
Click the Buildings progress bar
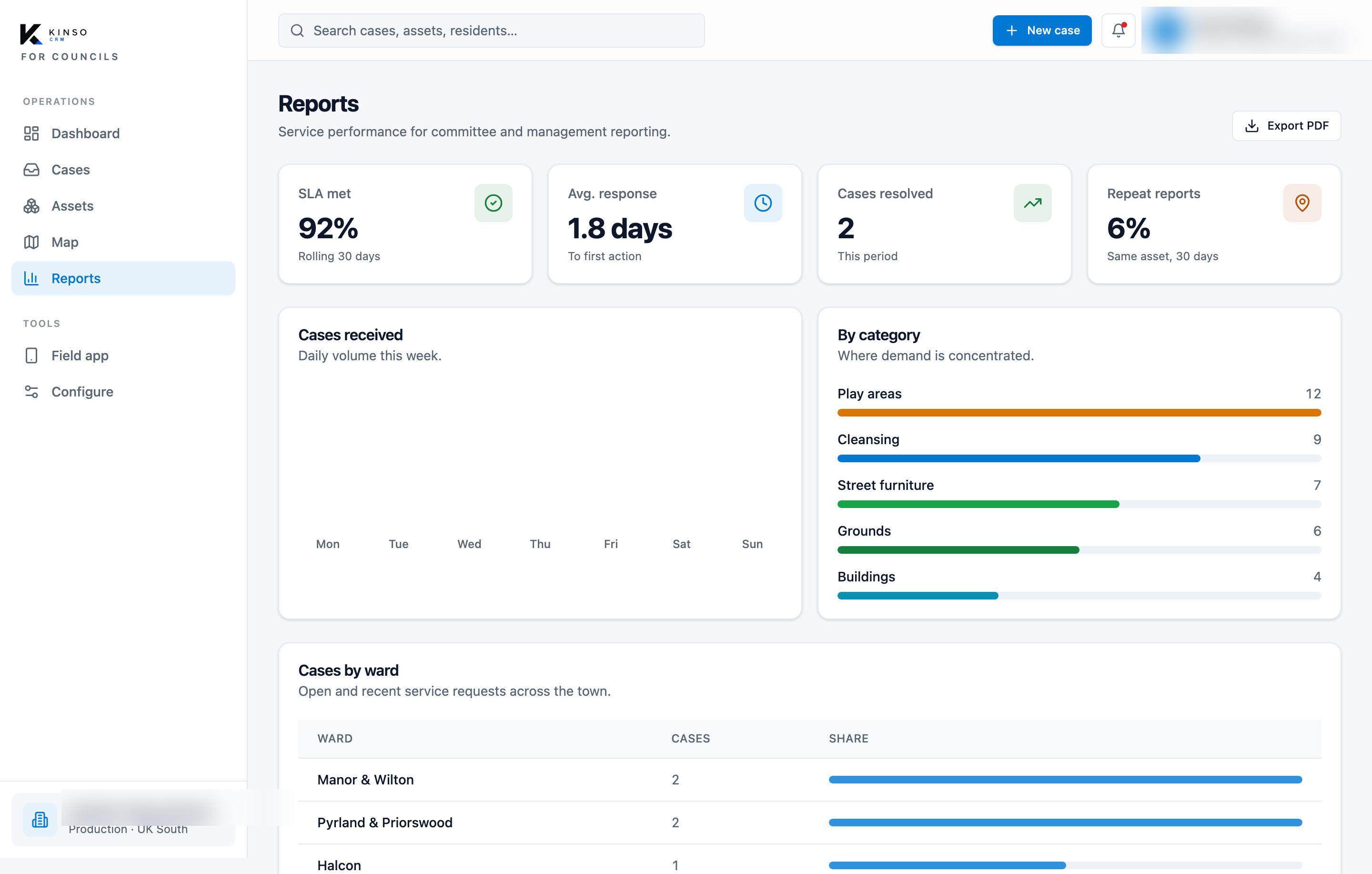pos(1079,596)
